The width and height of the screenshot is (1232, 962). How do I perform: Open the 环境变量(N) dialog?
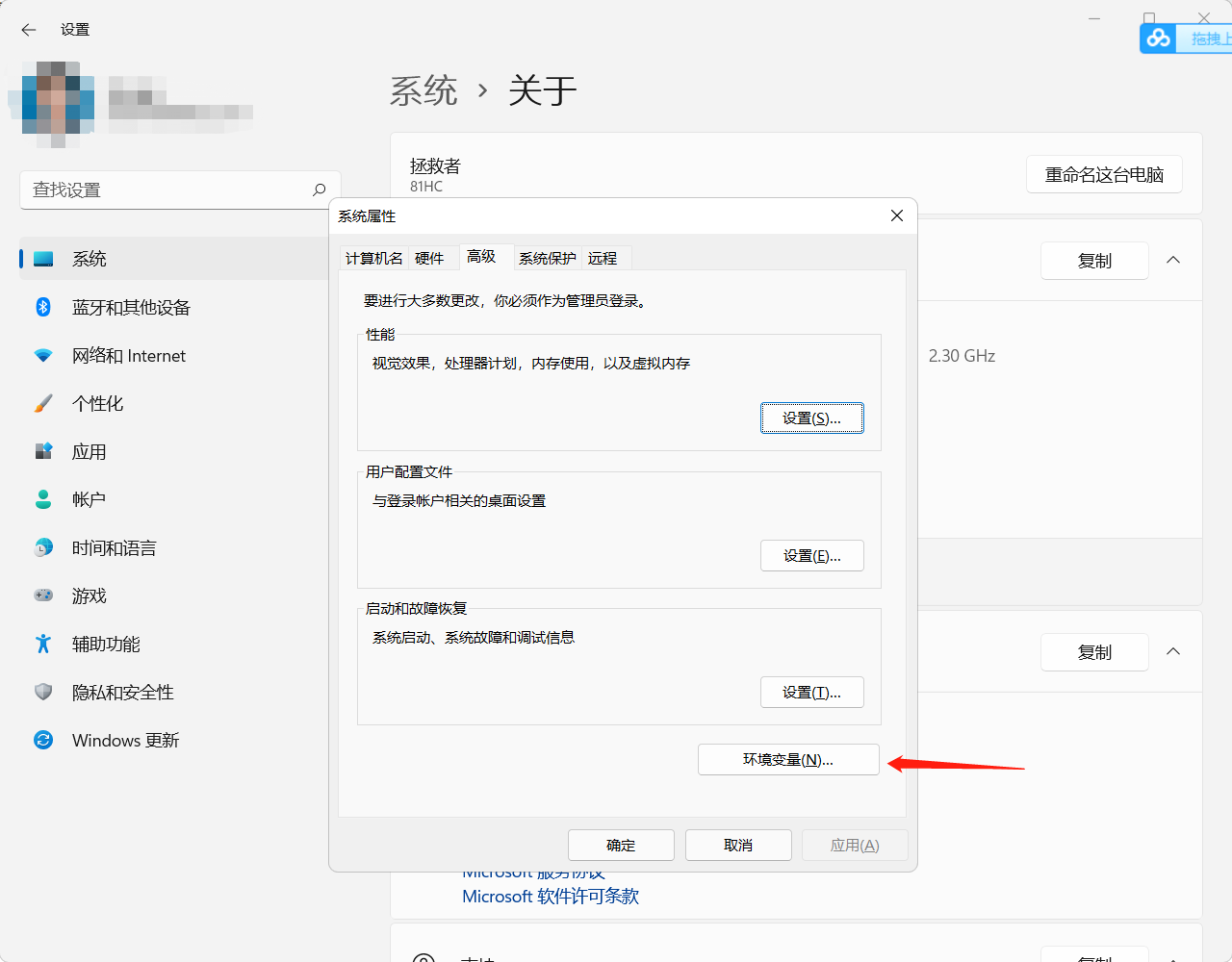pos(787,759)
